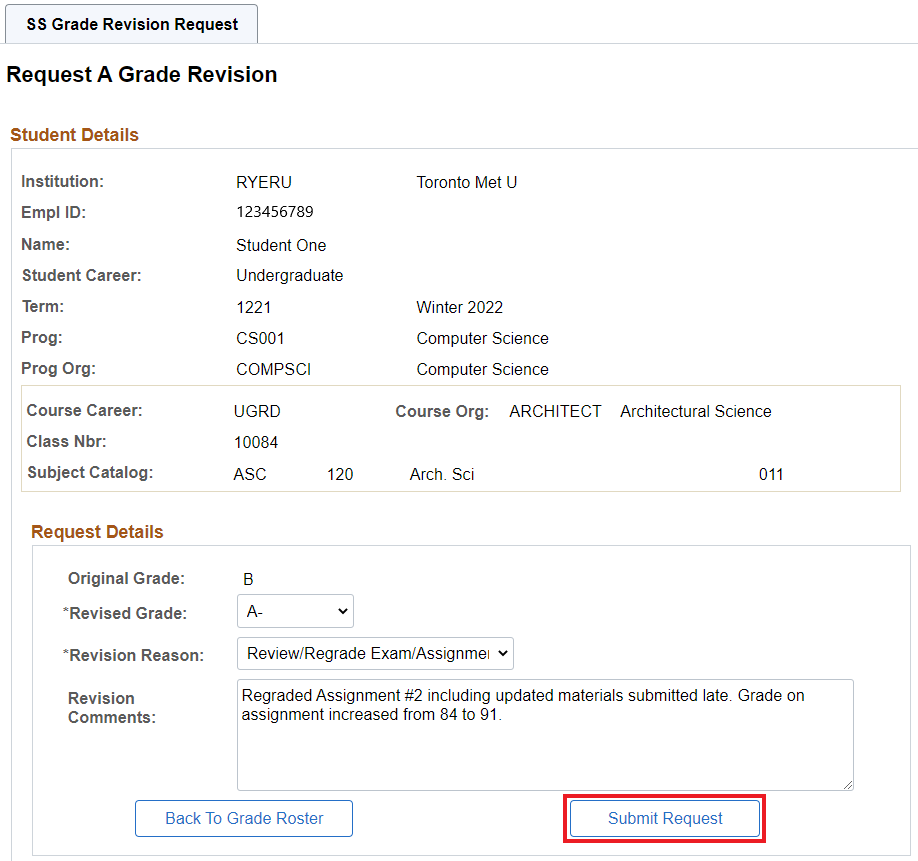
Task: Open the SS Grade Revision Request tab
Action: [x=132, y=24]
